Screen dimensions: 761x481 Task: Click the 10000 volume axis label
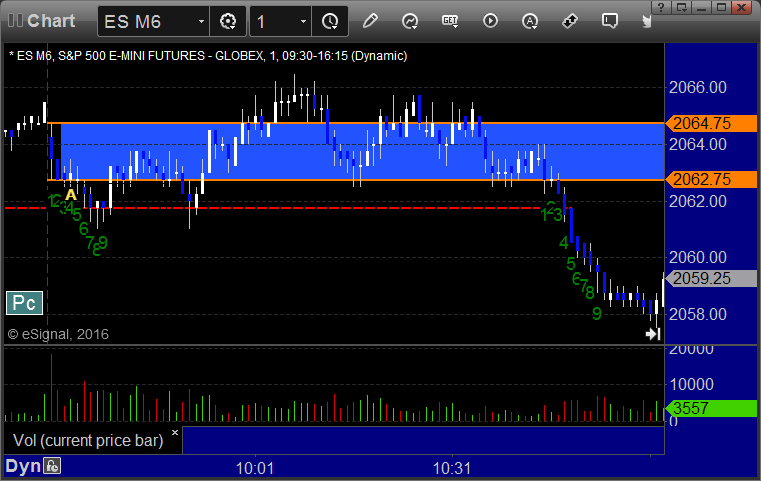click(x=691, y=384)
